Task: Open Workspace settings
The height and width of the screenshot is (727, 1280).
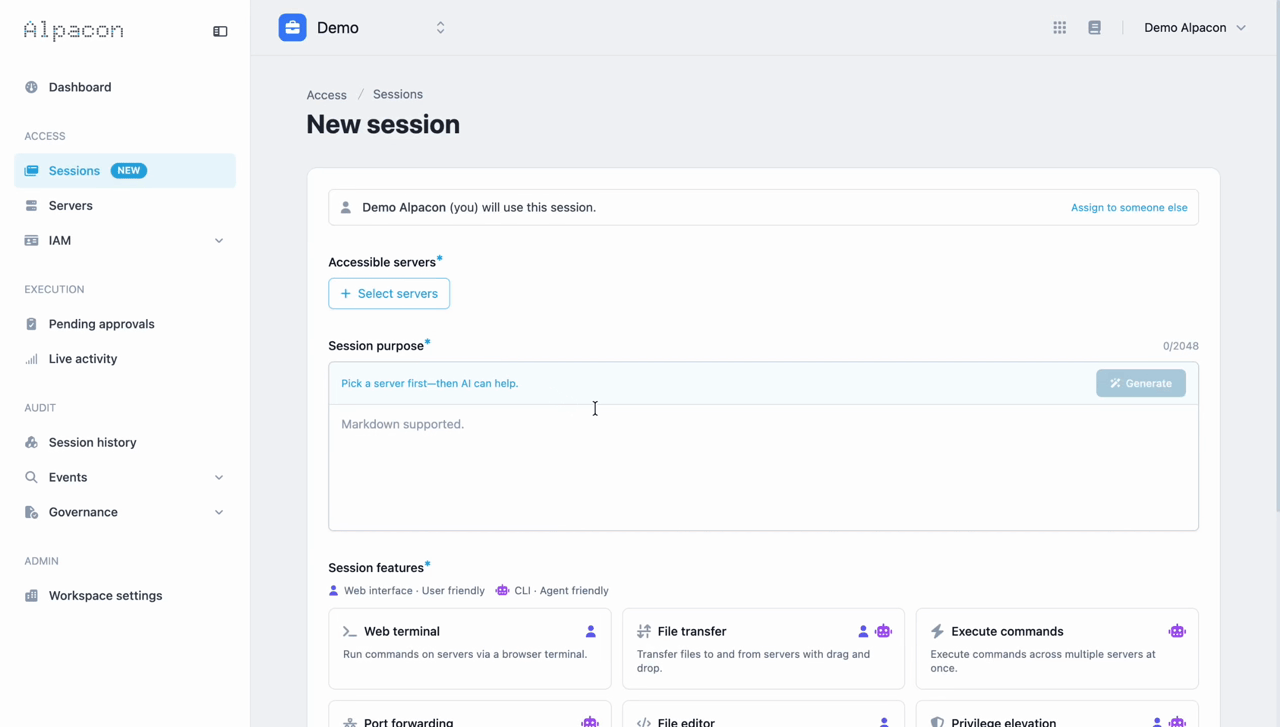Action: [x=125, y=596]
